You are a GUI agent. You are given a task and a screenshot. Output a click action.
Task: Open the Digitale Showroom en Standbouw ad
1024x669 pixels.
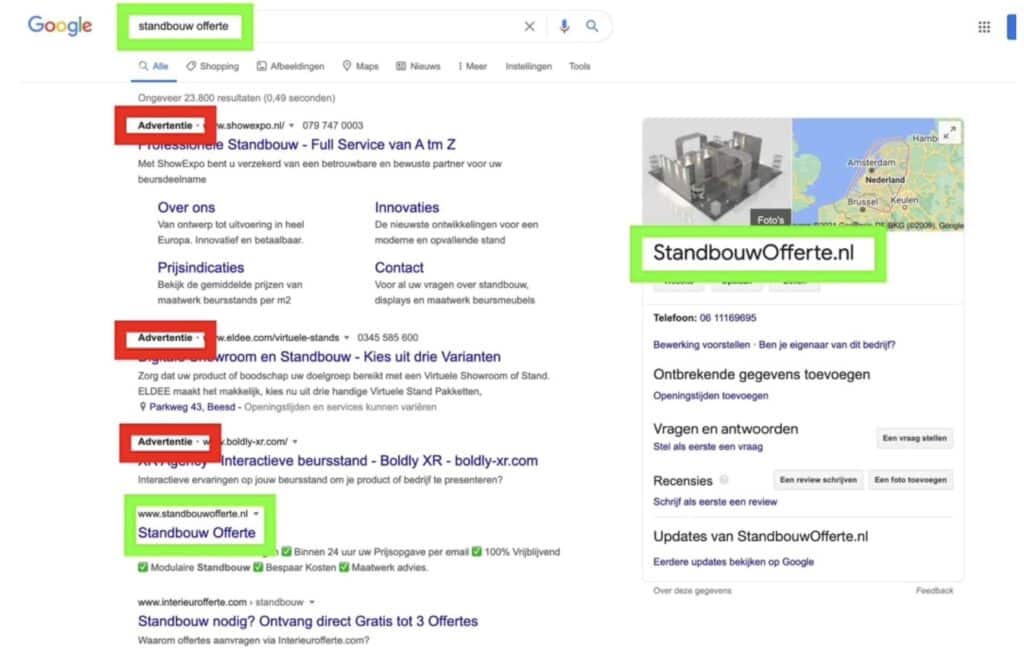319,357
